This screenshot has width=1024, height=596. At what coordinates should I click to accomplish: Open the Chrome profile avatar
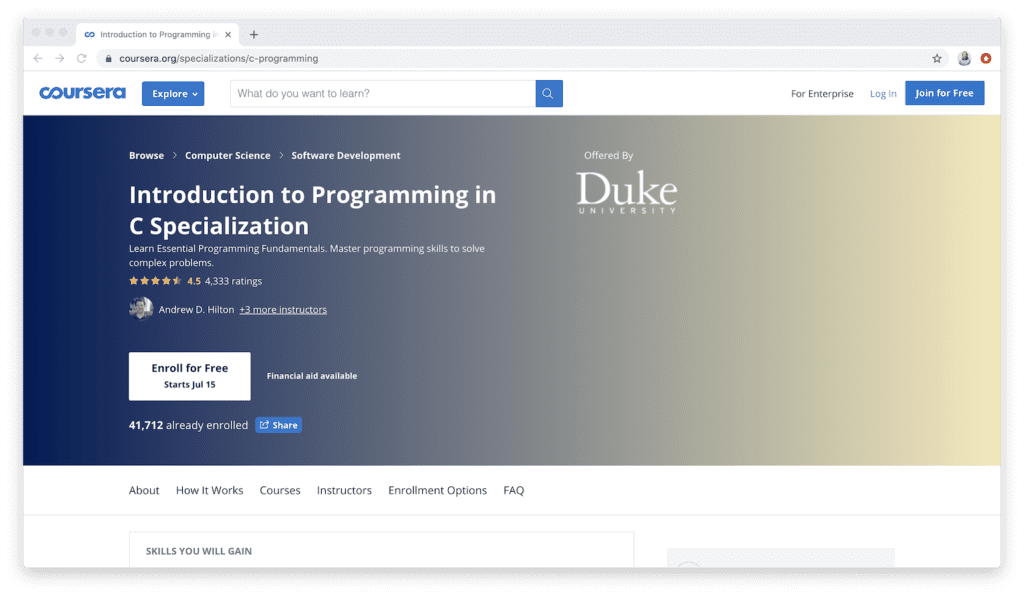click(964, 58)
